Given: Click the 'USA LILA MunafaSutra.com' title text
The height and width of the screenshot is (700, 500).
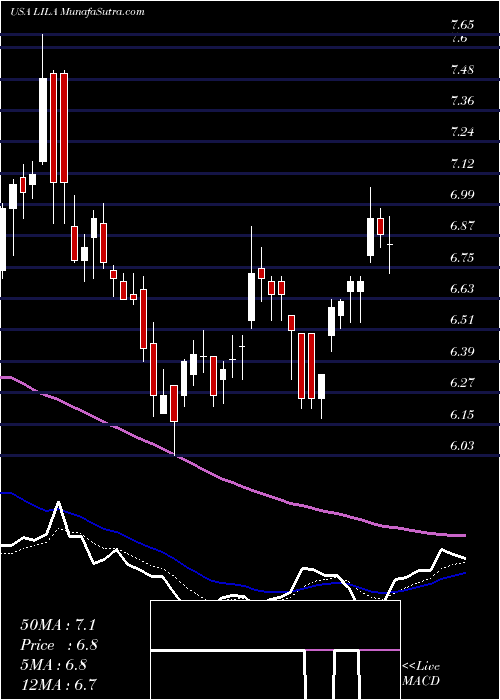Looking at the screenshot, I should pos(77,12).
